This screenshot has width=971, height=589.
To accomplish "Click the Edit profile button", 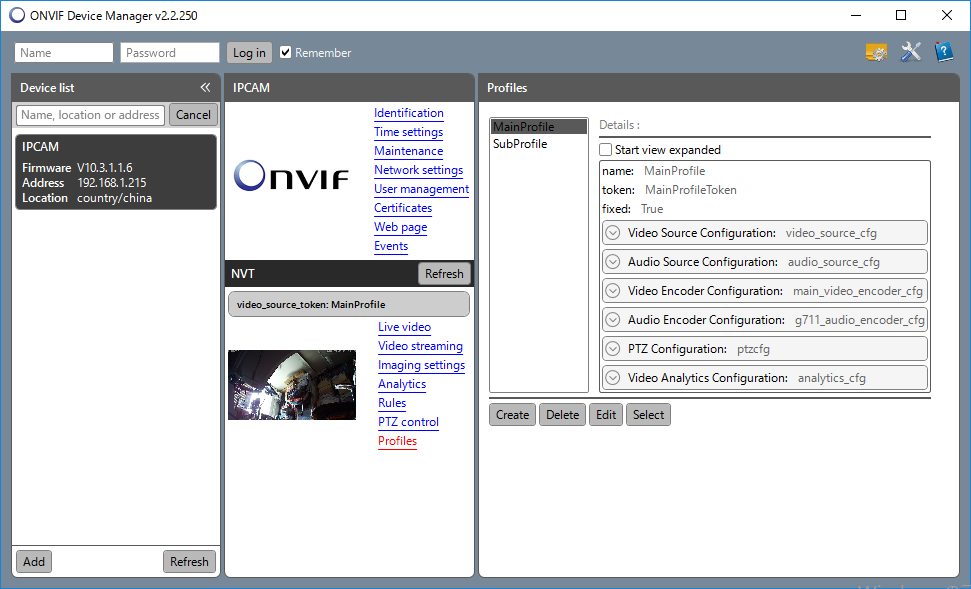I will 606,415.
